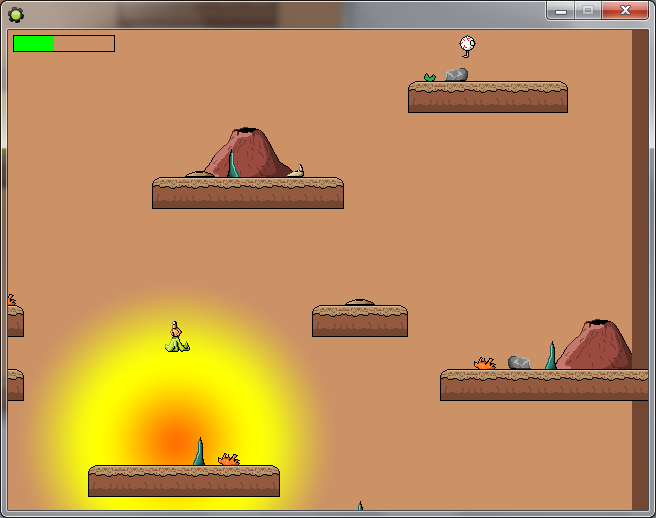Click the volcano at the right edge platform
The height and width of the screenshot is (518, 656).
(x=596, y=346)
